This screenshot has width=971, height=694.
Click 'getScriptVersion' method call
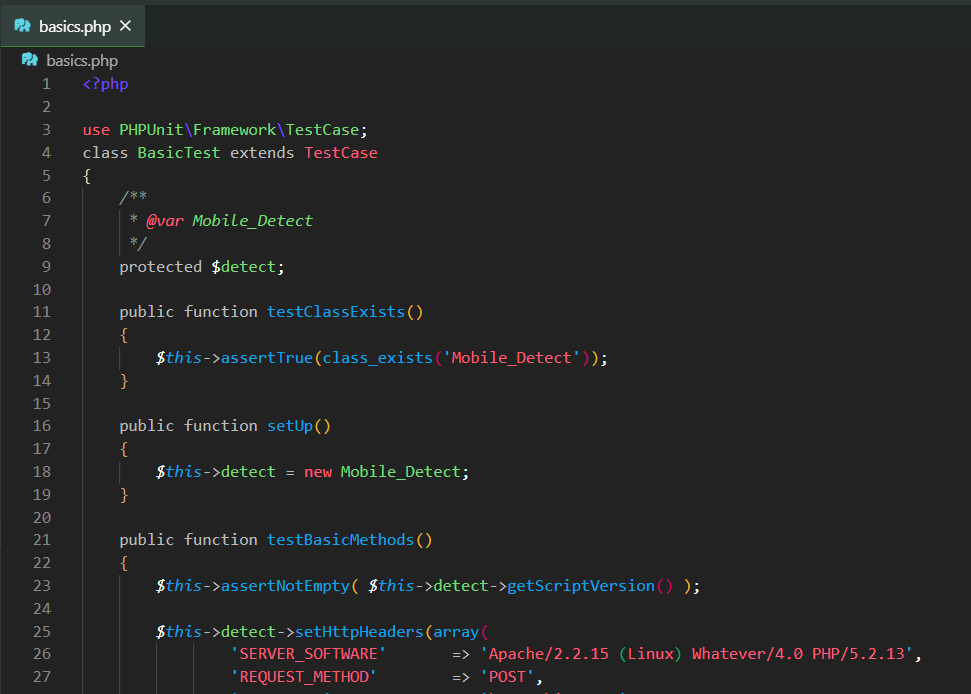581,586
